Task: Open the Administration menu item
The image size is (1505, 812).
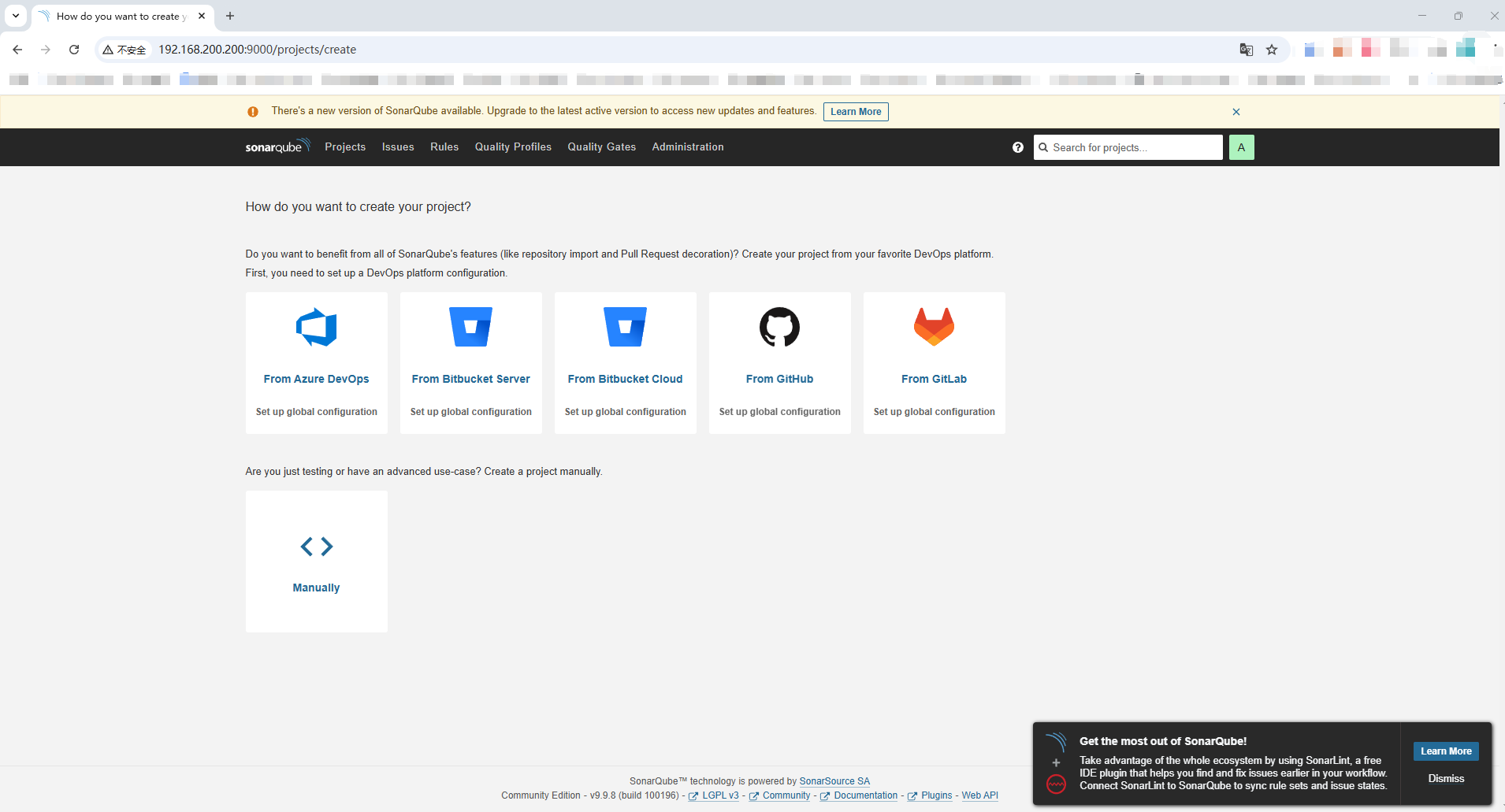Action: 688,147
